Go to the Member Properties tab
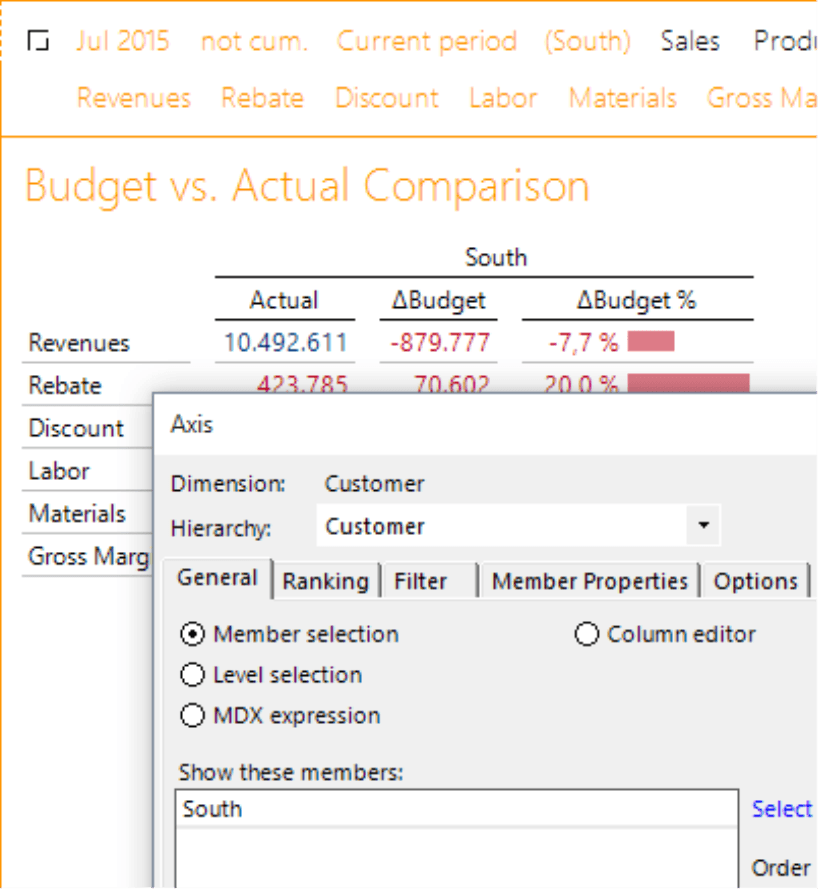 tap(590, 581)
